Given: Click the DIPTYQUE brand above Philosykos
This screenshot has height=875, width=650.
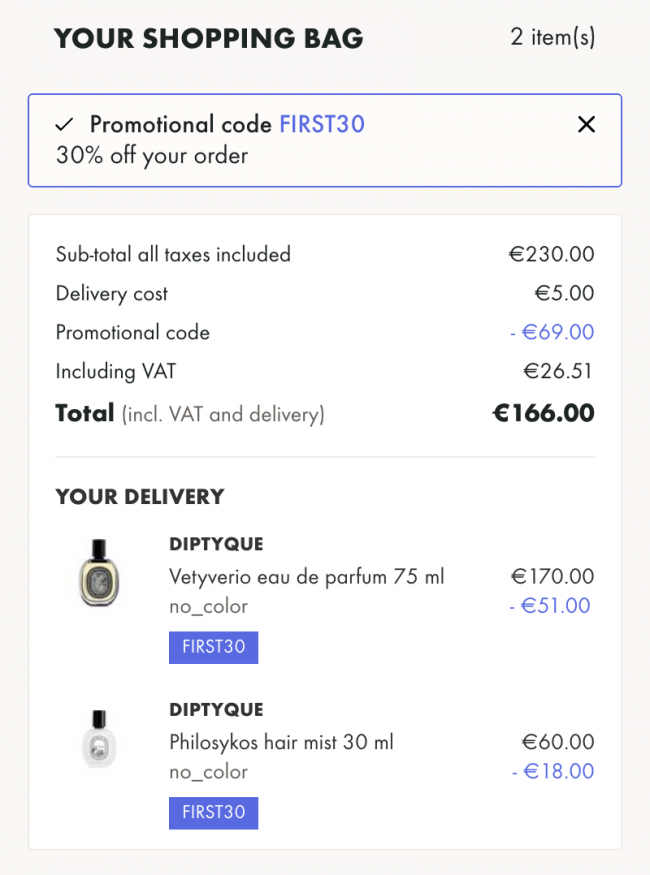Looking at the screenshot, I should 216,710.
